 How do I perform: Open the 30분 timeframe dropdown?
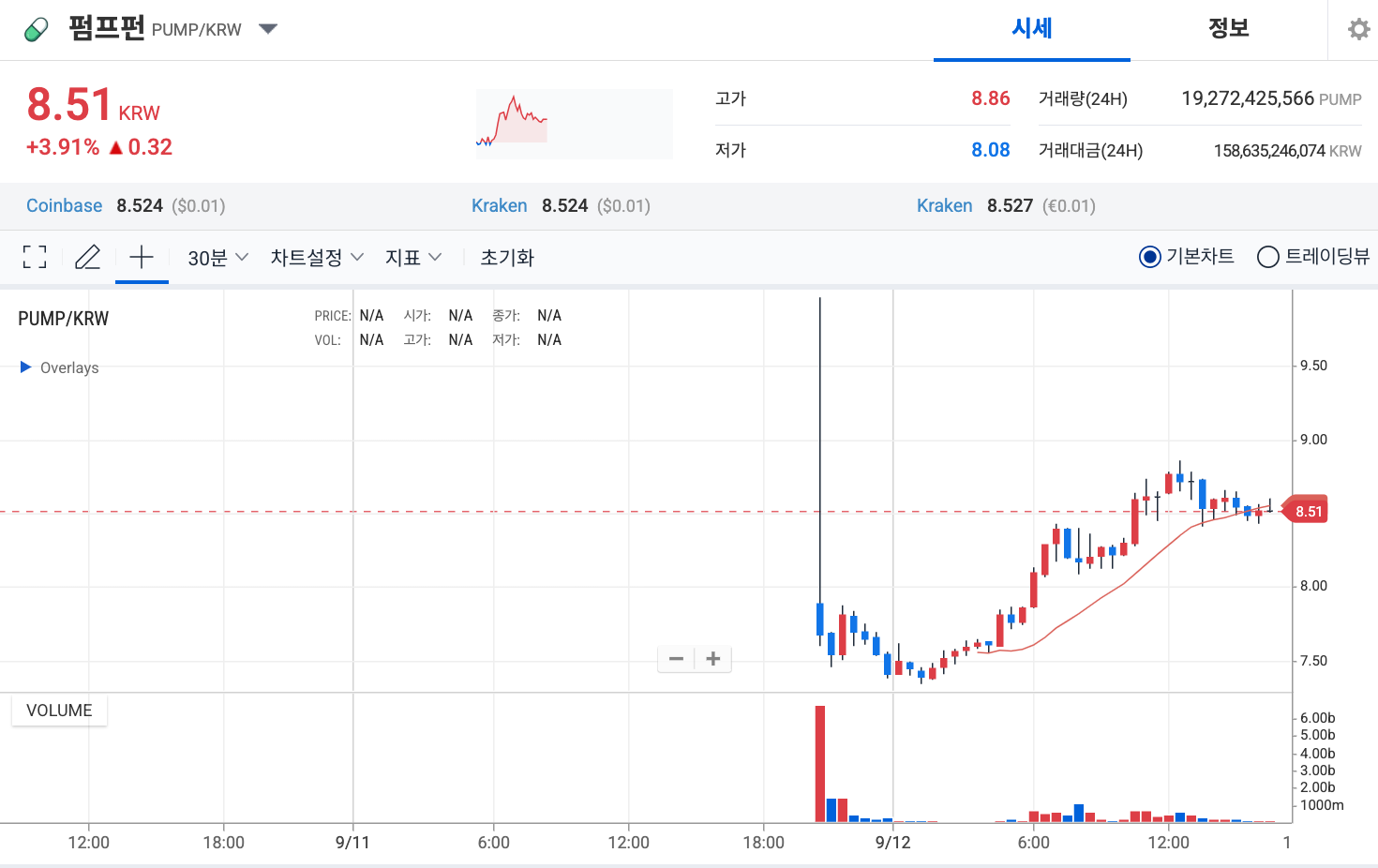click(217, 257)
